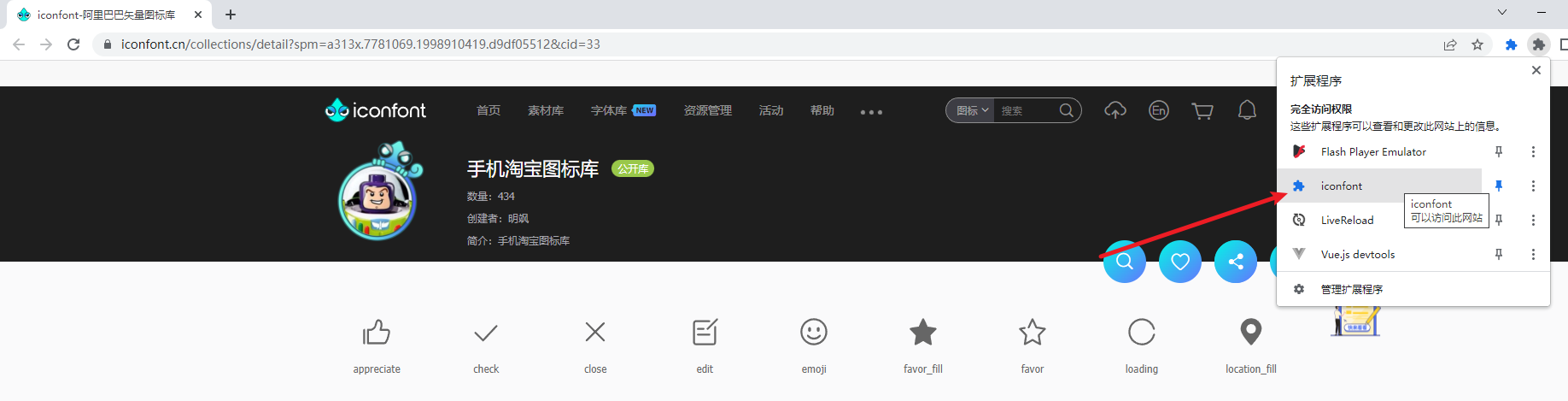The width and height of the screenshot is (1568, 401).
Task: Pin the Vue.js devtools extension
Action: point(1499,254)
